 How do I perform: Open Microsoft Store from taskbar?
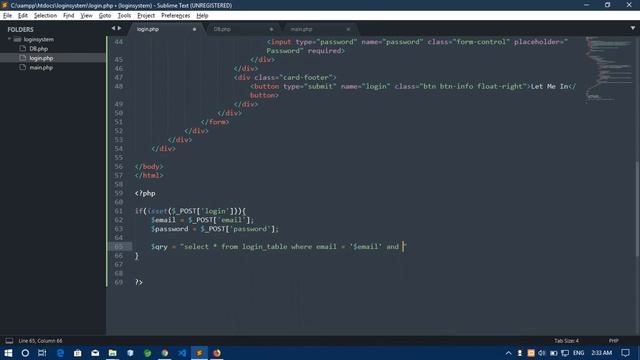point(78,353)
